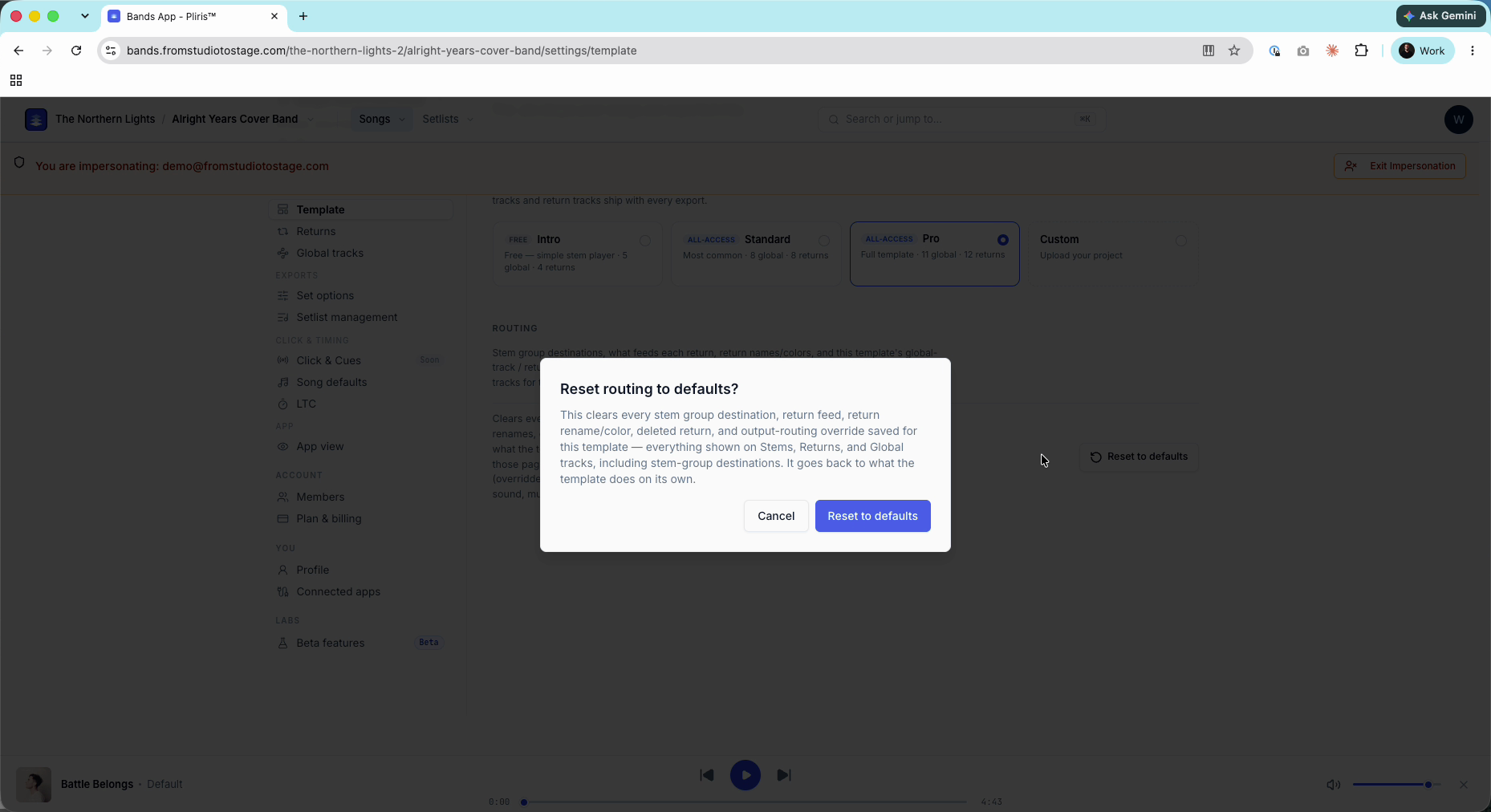The height and width of the screenshot is (812, 1491).
Task: Click the Plan & billing card icon
Action: pos(282,518)
